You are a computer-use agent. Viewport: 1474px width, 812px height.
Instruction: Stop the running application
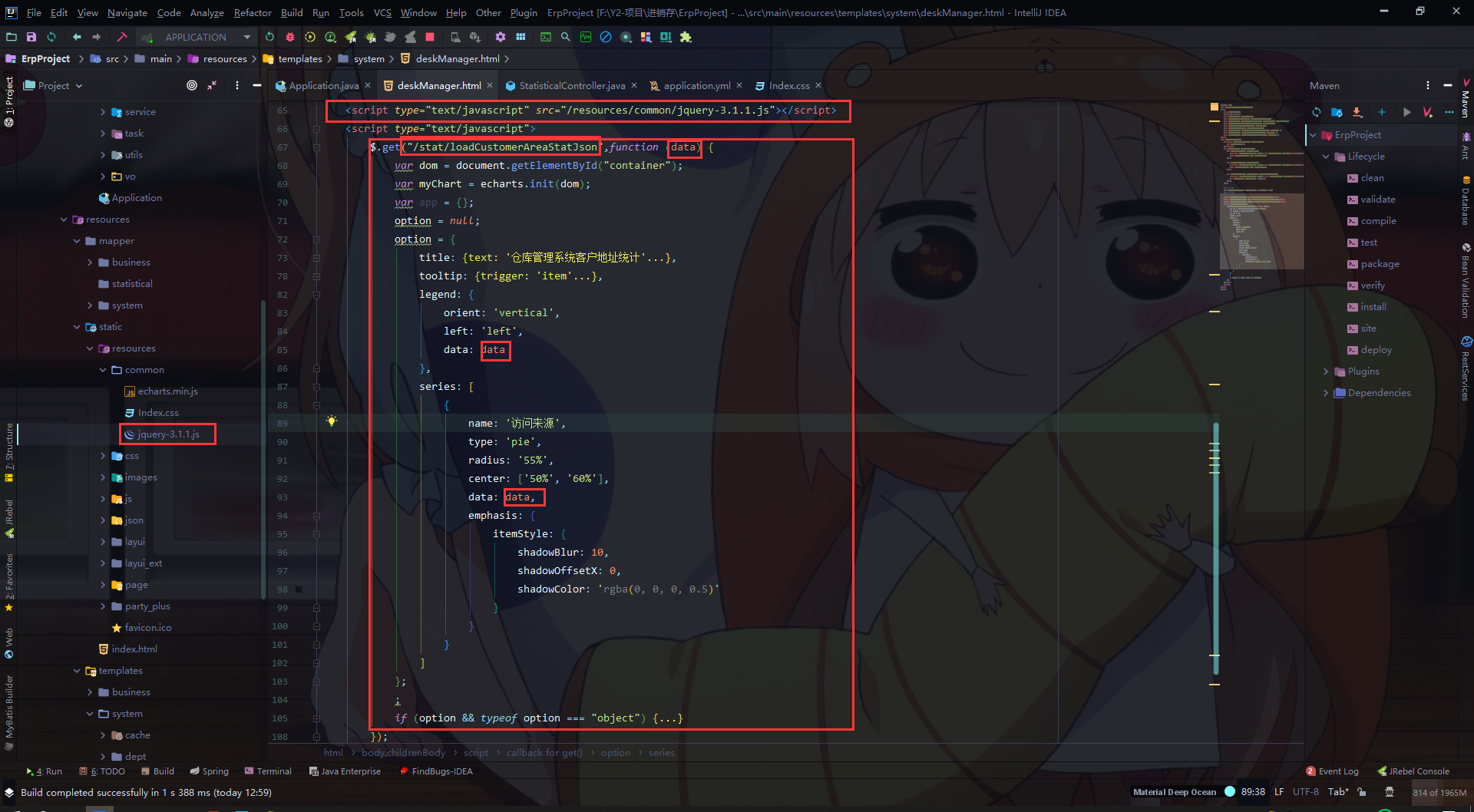[430, 37]
